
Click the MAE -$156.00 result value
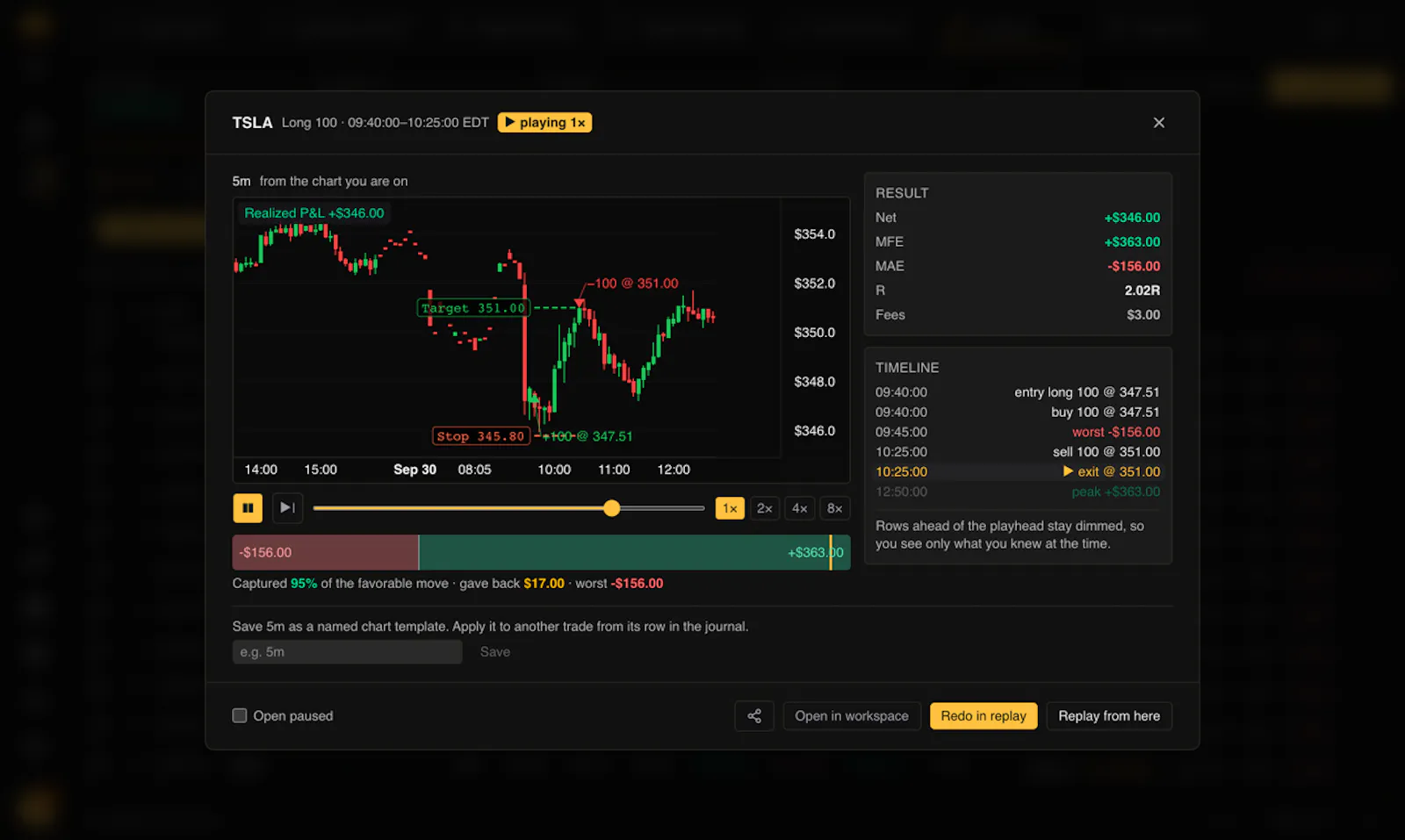click(x=1134, y=267)
